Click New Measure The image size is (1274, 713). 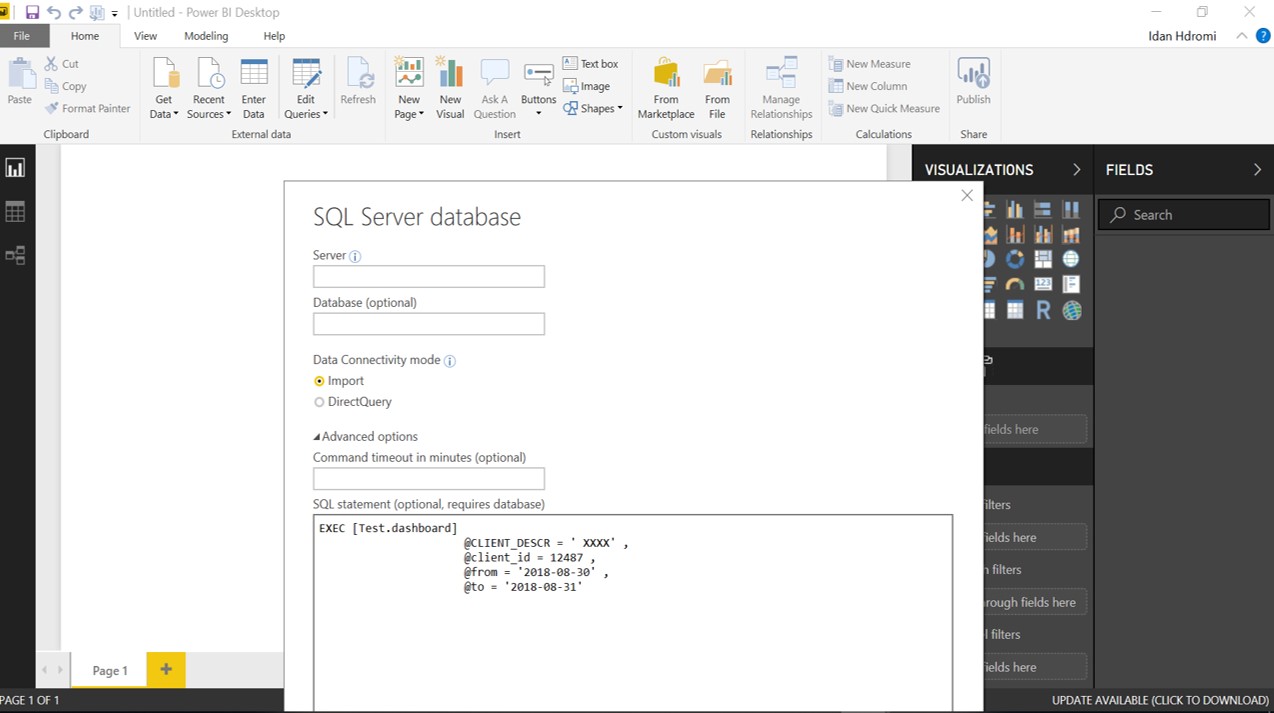coord(869,64)
